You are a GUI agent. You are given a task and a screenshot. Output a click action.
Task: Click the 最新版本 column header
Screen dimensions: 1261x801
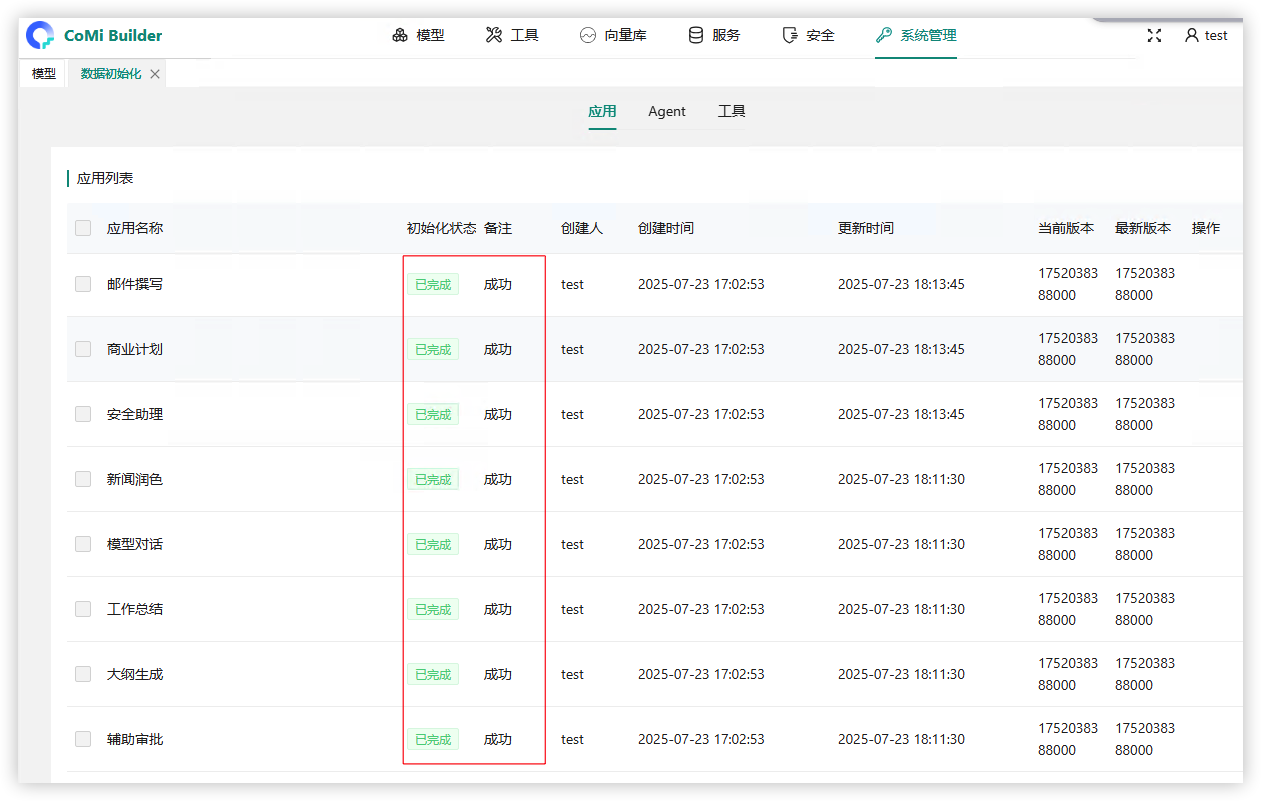1143,228
